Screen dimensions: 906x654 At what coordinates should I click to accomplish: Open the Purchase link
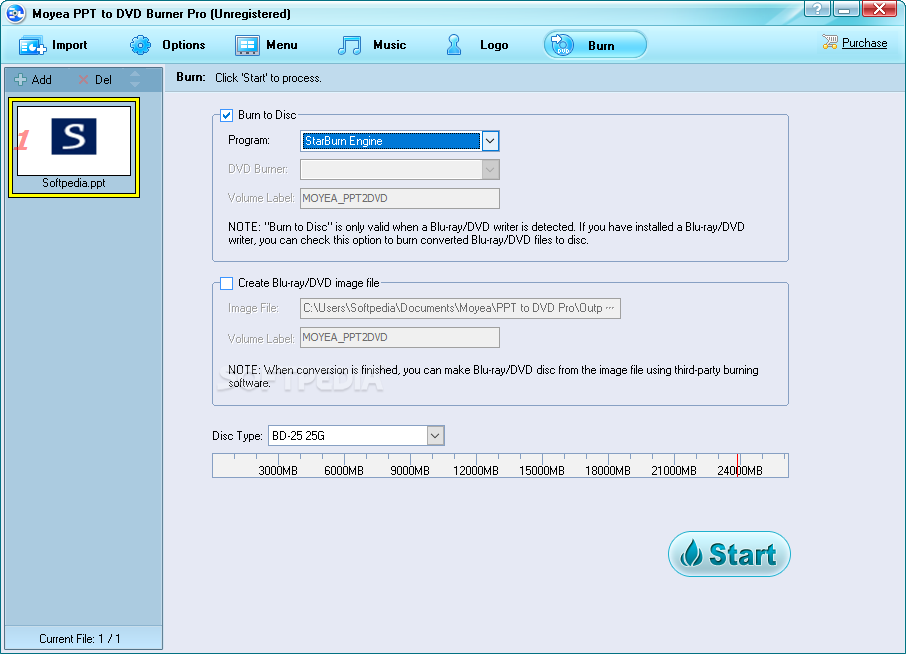[x=864, y=43]
